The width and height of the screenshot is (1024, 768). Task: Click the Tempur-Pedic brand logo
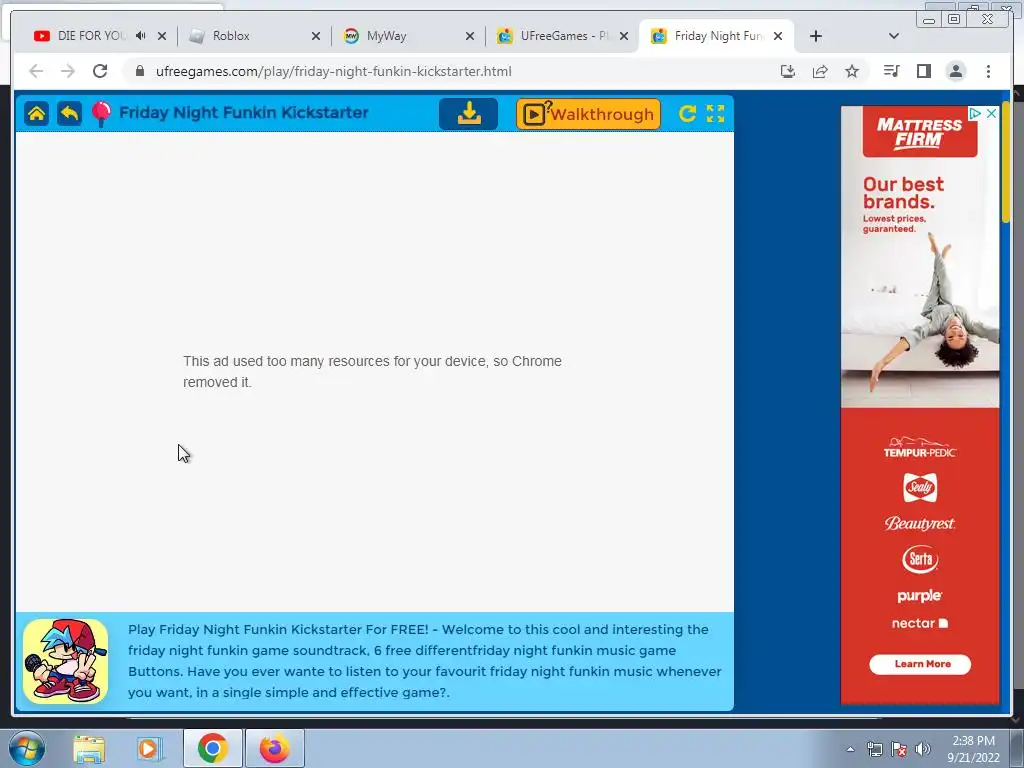tap(920, 448)
